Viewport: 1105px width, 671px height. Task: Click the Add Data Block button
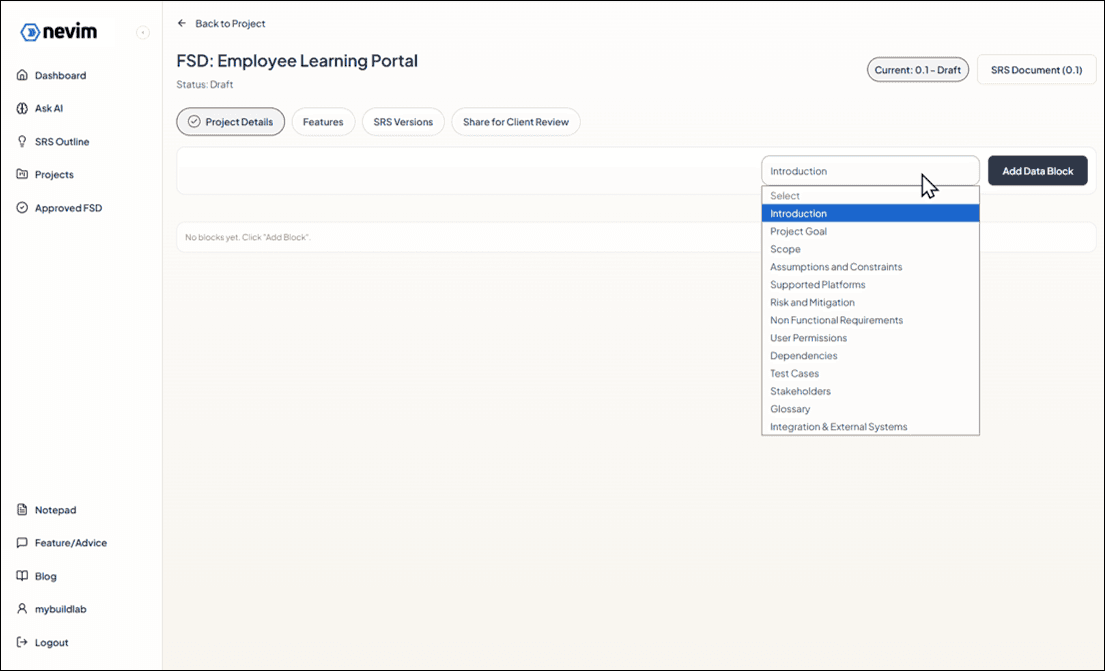[1037, 170]
